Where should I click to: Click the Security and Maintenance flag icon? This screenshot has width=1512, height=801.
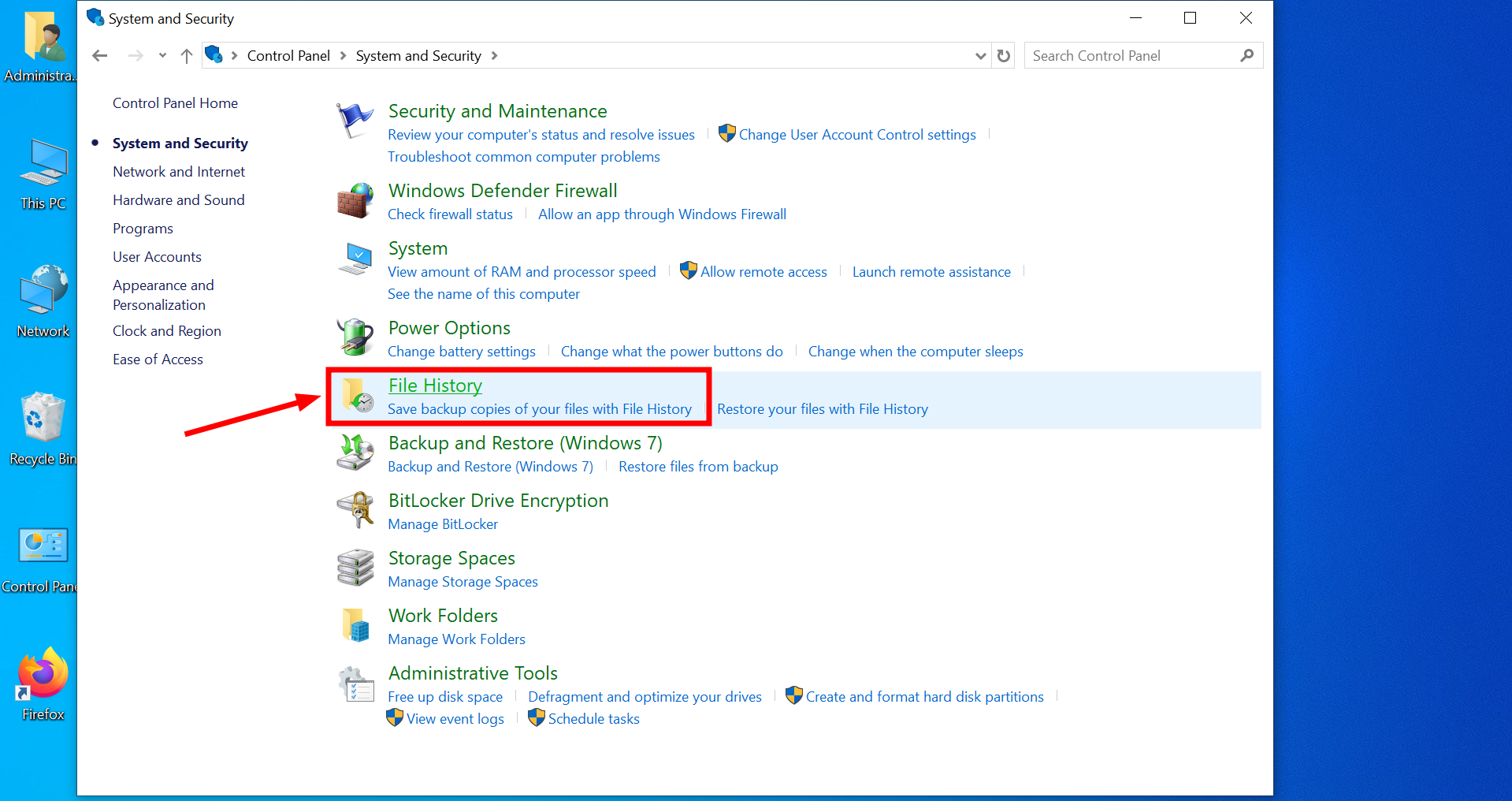(x=355, y=121)
